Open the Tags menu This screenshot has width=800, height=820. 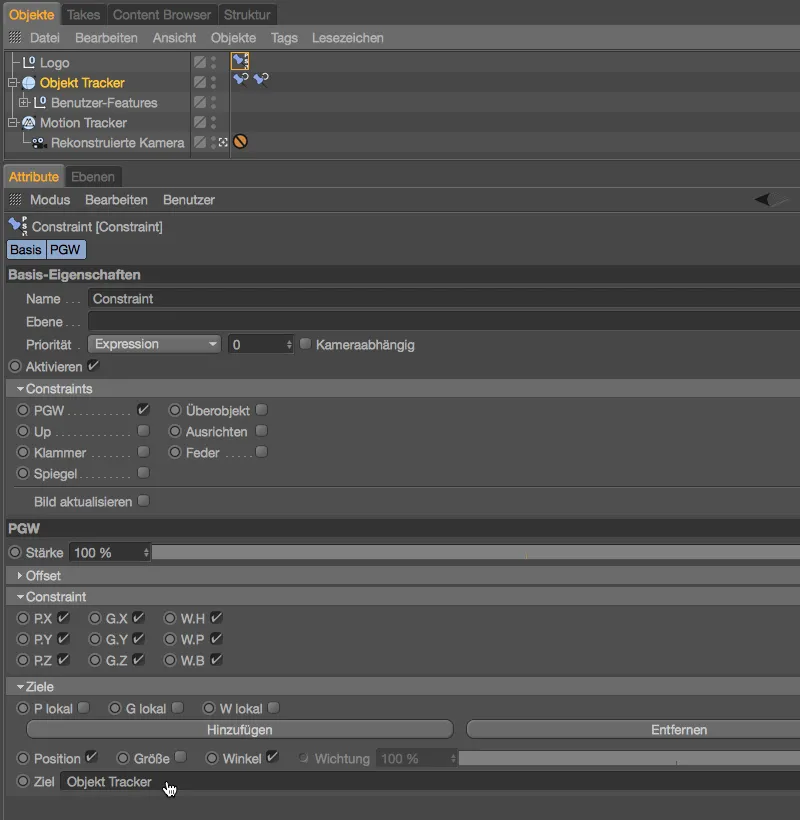(x=284, y=38)
